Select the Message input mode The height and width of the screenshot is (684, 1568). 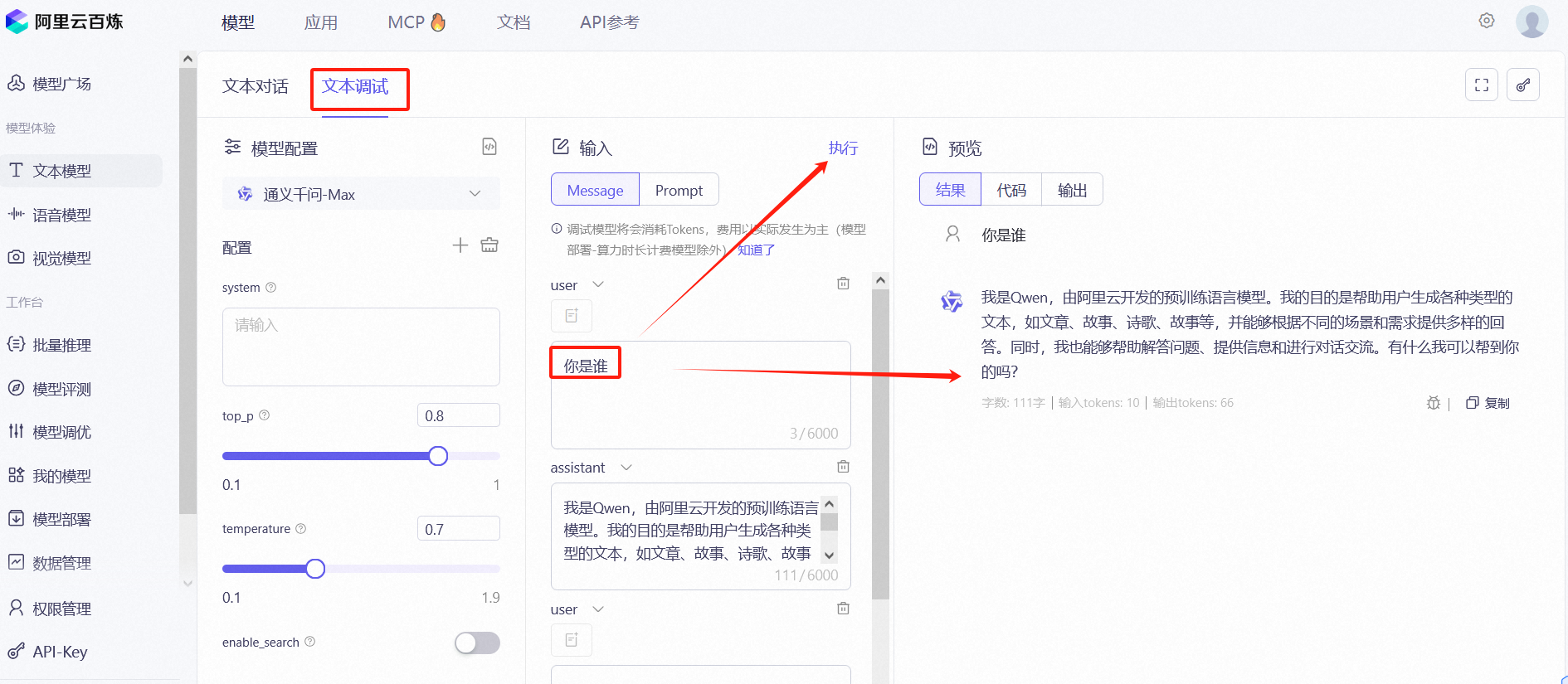click(595, 190)
